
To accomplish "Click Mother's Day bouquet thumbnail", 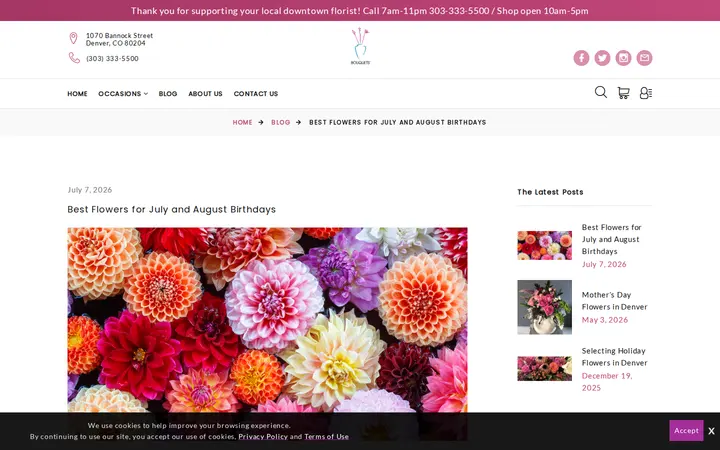I will [545, 307].
